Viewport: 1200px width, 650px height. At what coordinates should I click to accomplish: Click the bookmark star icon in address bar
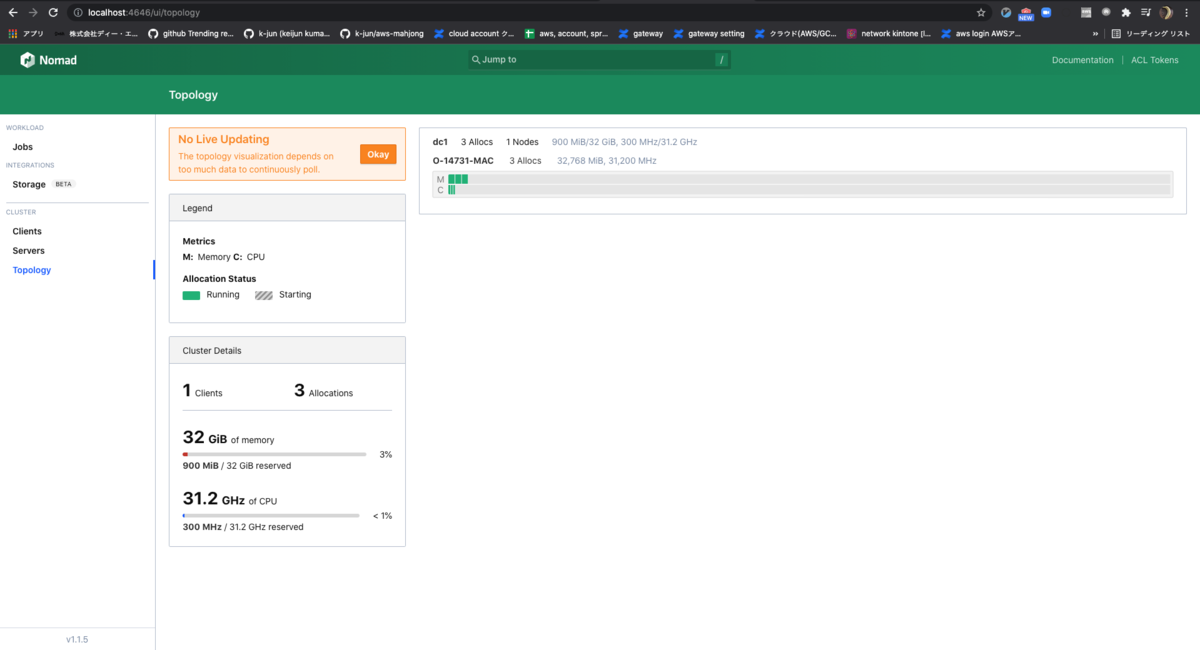coord(981,13)
